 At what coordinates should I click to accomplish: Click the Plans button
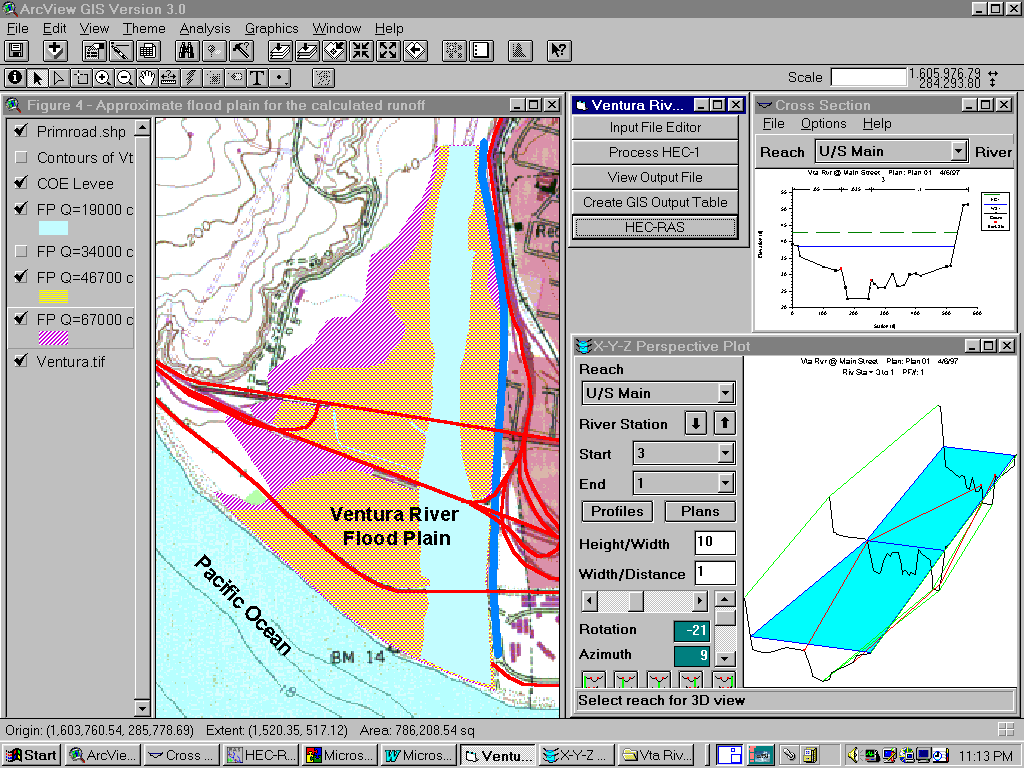tap(700, 511)
